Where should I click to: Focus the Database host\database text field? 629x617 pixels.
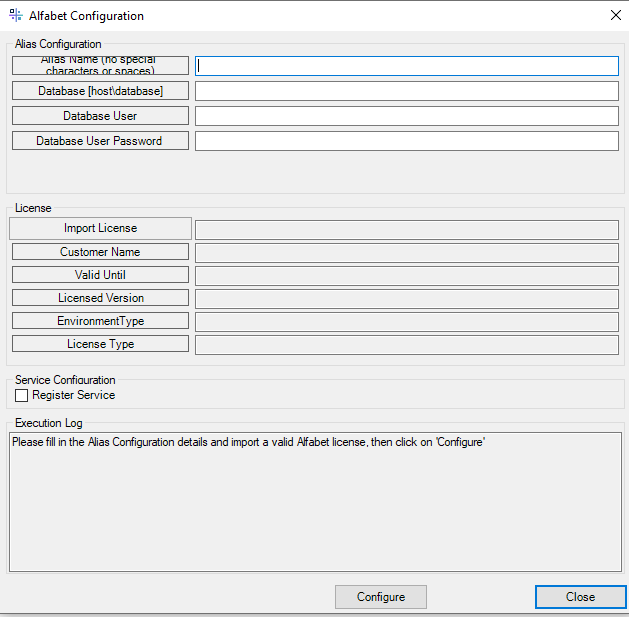(406, 91)
